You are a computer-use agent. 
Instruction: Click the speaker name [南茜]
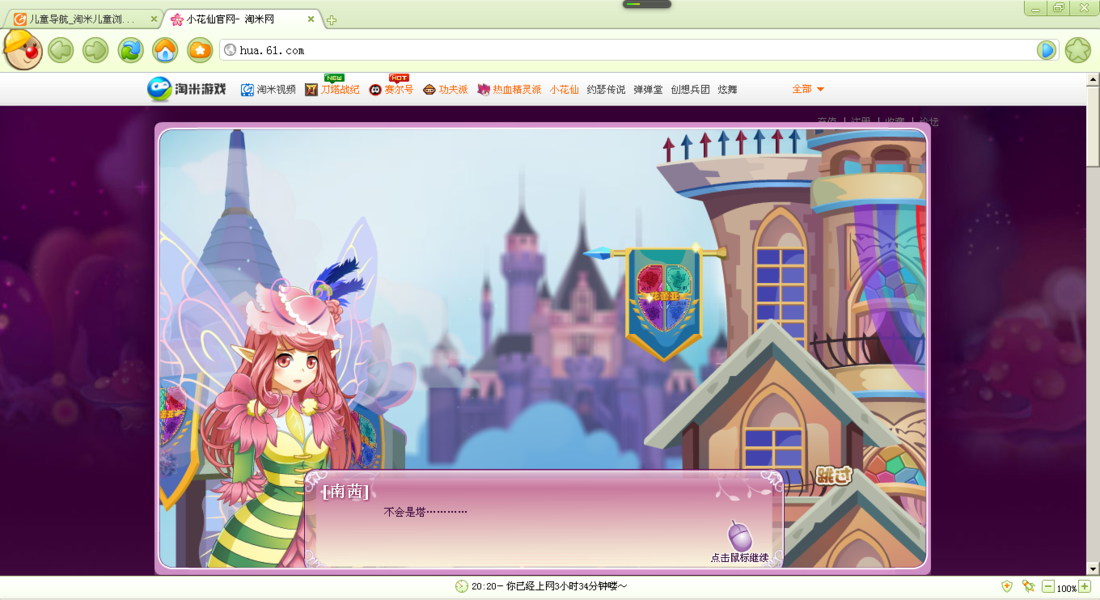[345, 491]
